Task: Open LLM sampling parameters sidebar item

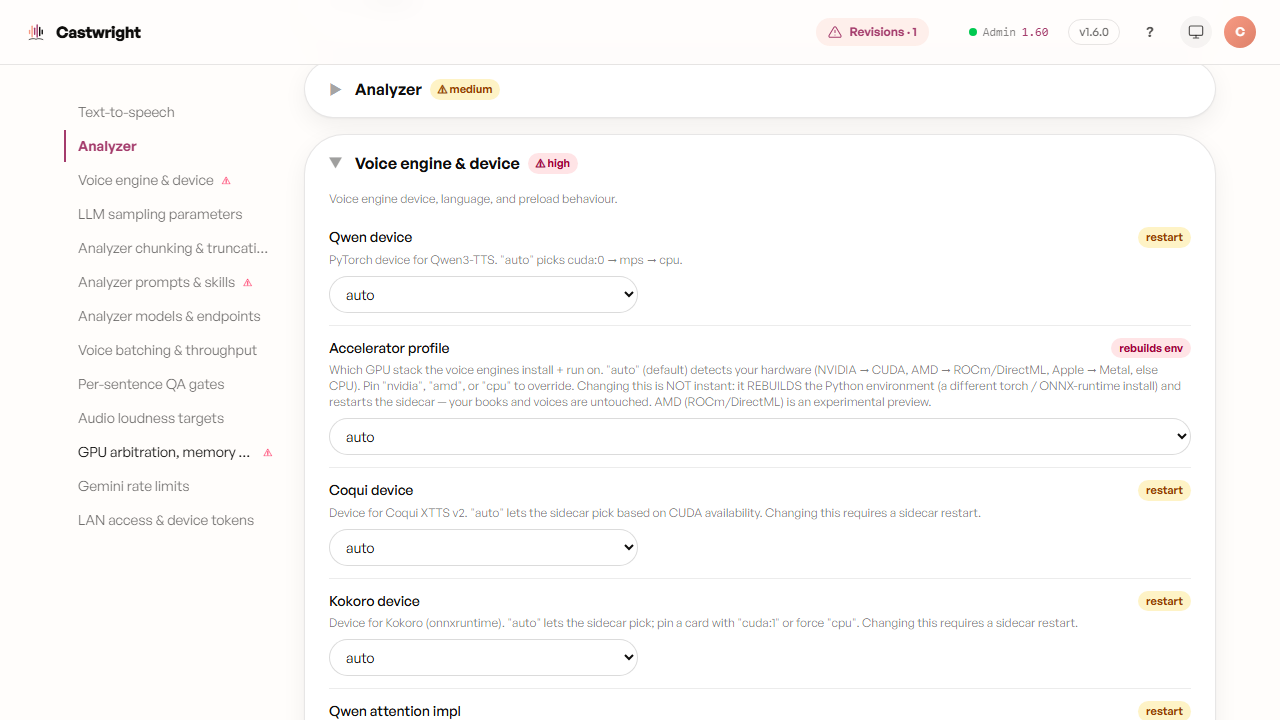Action: click(x=160, y=214)
